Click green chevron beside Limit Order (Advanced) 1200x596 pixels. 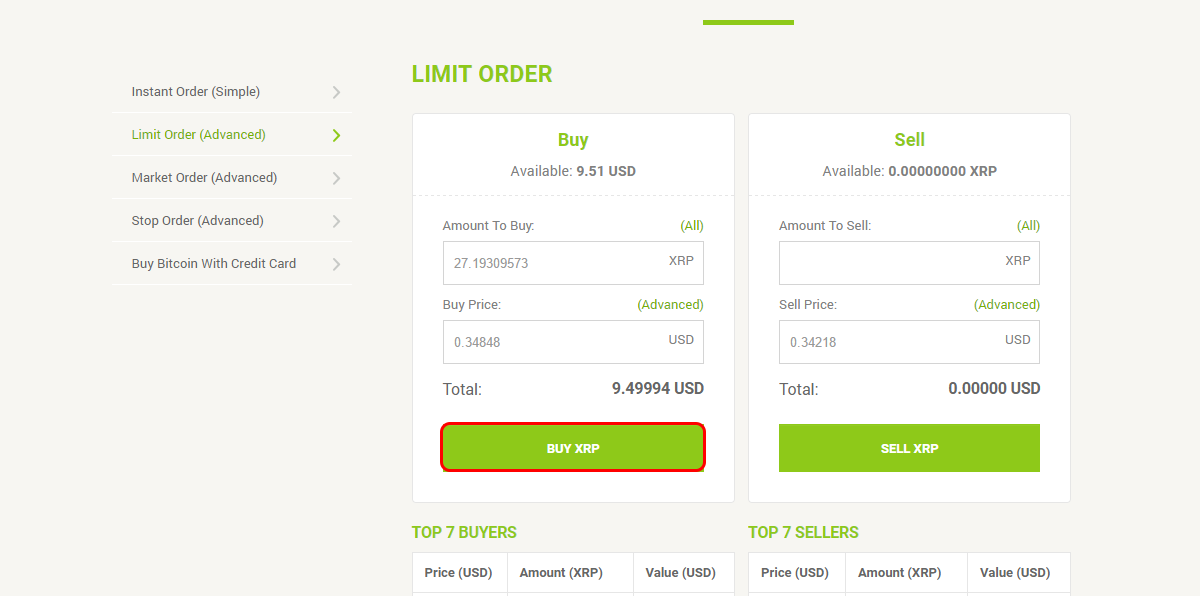pyautogui.click(x=337, y=135)
